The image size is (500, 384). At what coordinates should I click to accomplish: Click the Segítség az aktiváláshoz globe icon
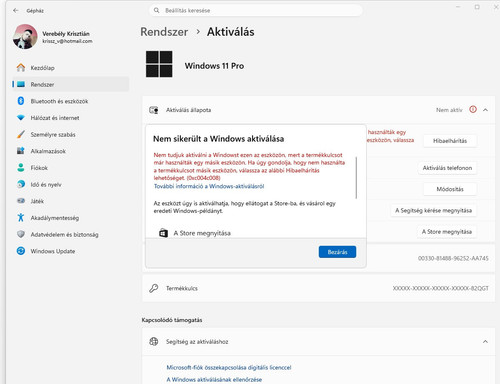154,341
